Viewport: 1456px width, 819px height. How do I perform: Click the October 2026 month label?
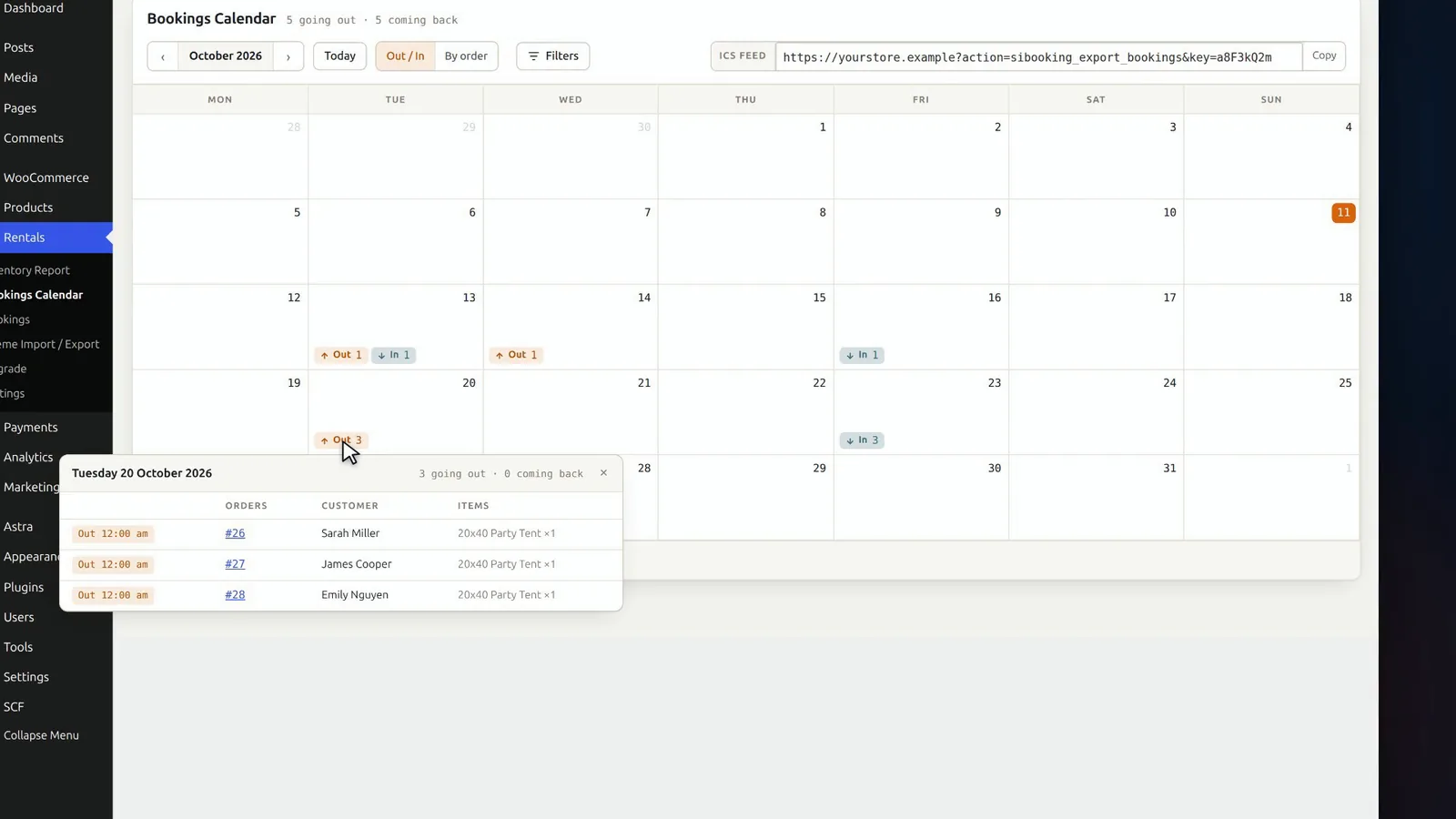click(226, 56)
